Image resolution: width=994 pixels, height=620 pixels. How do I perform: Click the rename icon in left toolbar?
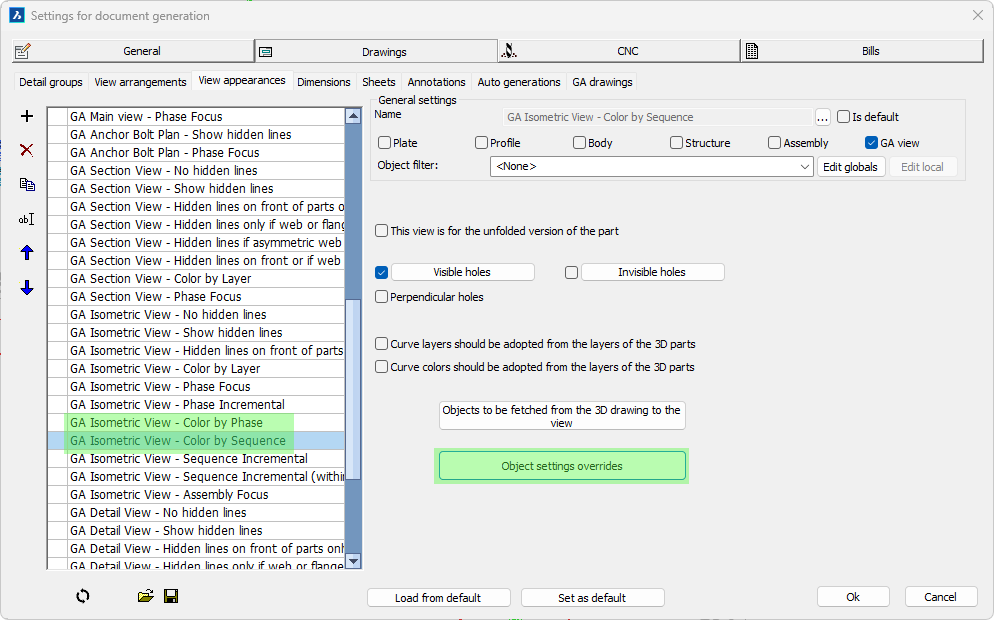pyautogui.click(x=27, y=219)
